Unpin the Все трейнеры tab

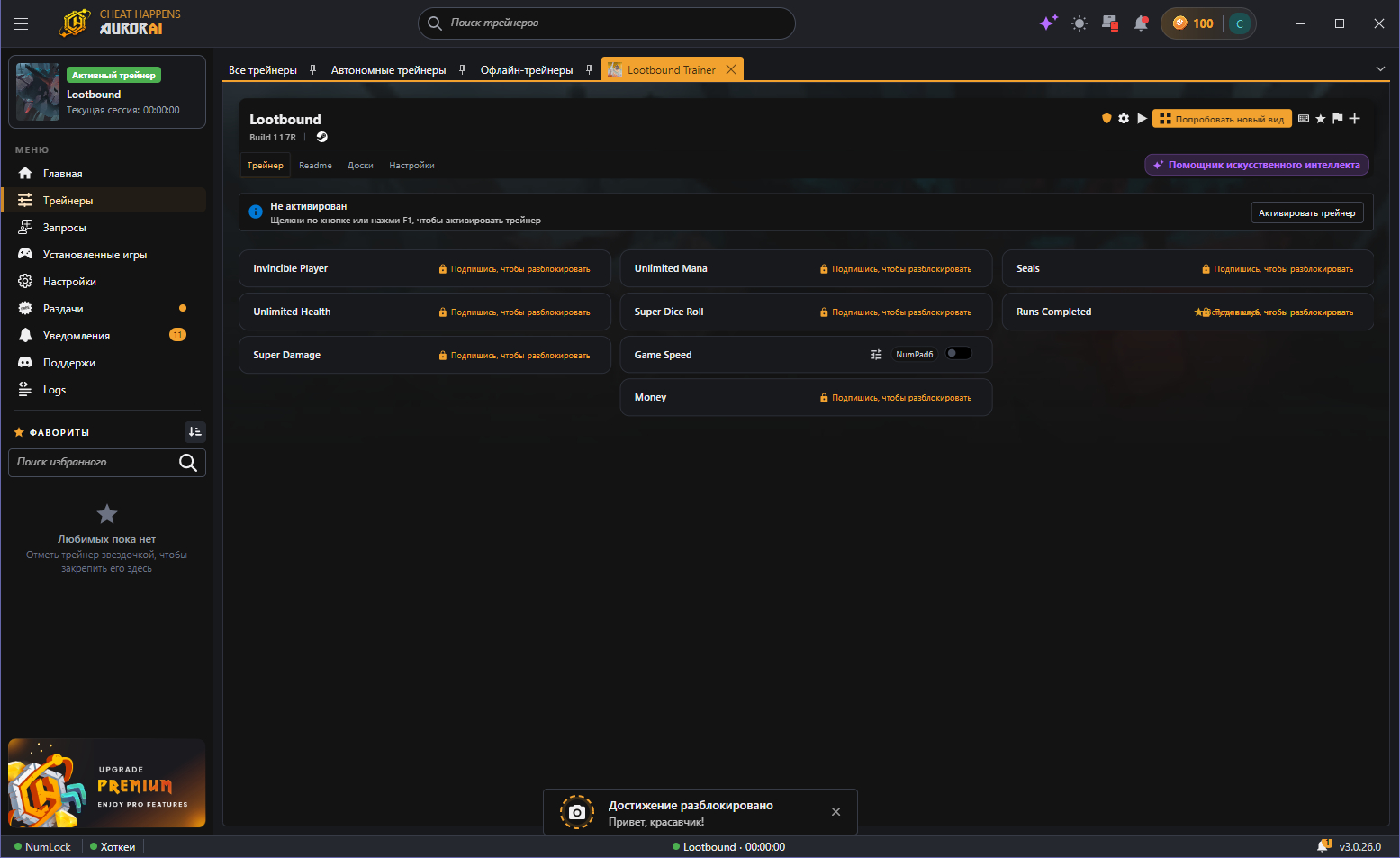(312, 69)
